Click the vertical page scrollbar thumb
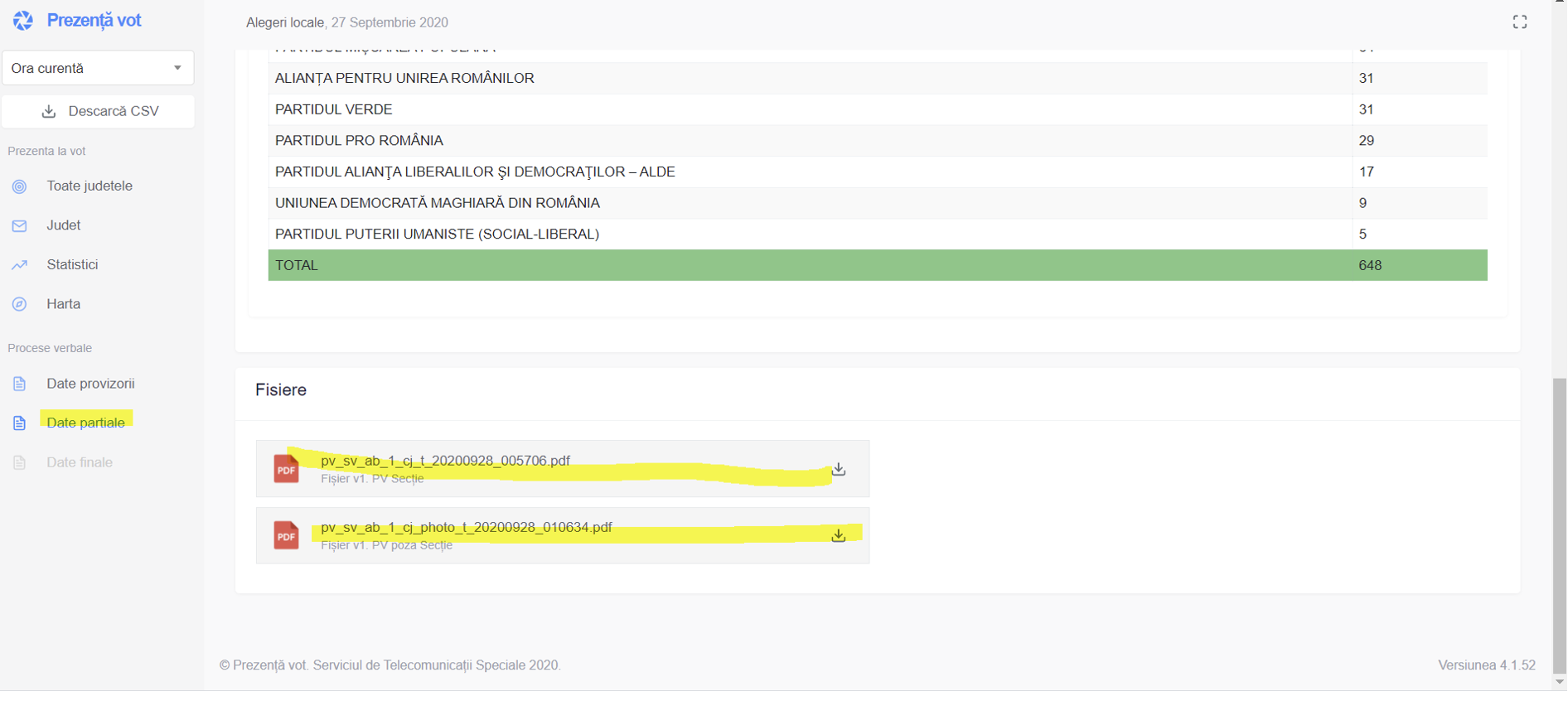Screen dimensions: 1568x701 click(1559, 525)
